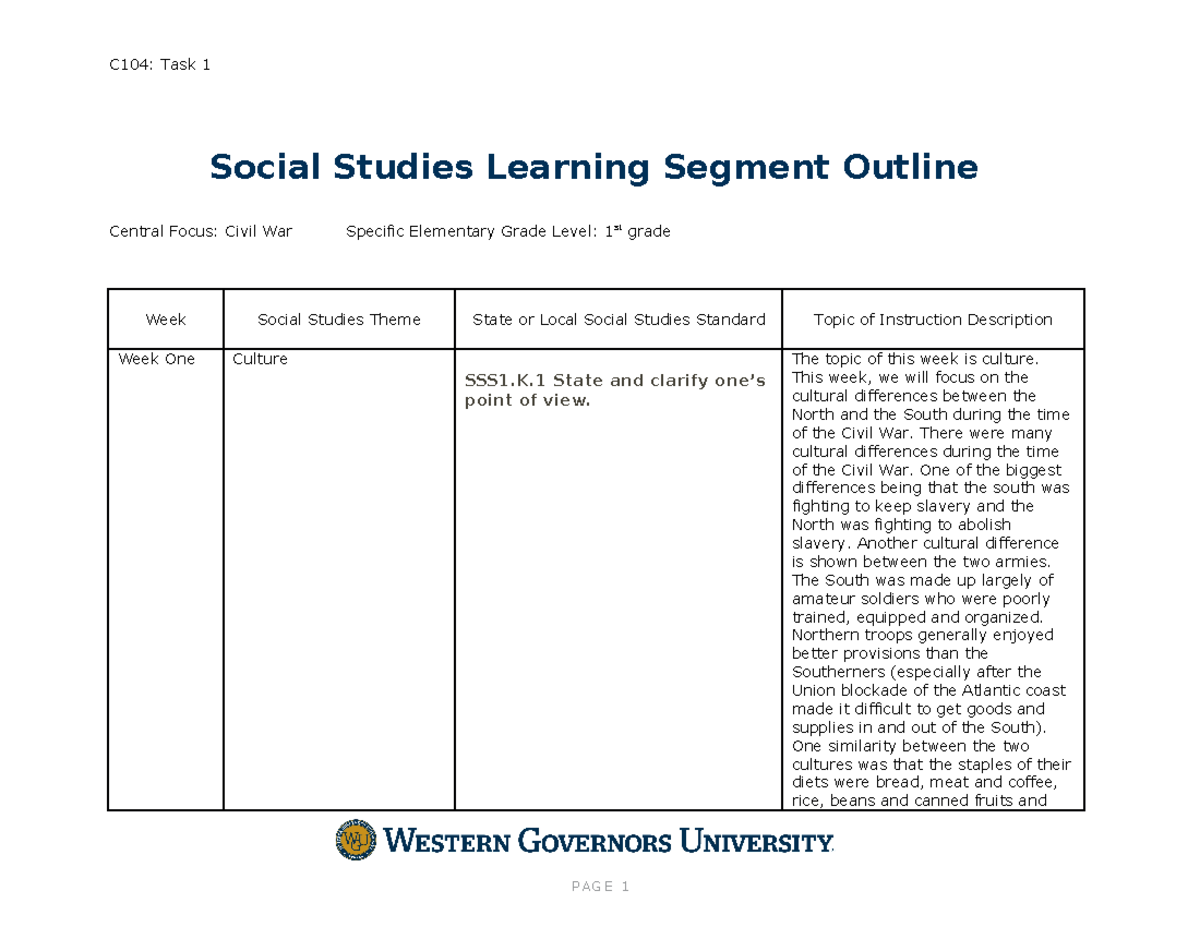Select the 'Culture' cell under Social Studies Theme

click(x=260, y=358)
